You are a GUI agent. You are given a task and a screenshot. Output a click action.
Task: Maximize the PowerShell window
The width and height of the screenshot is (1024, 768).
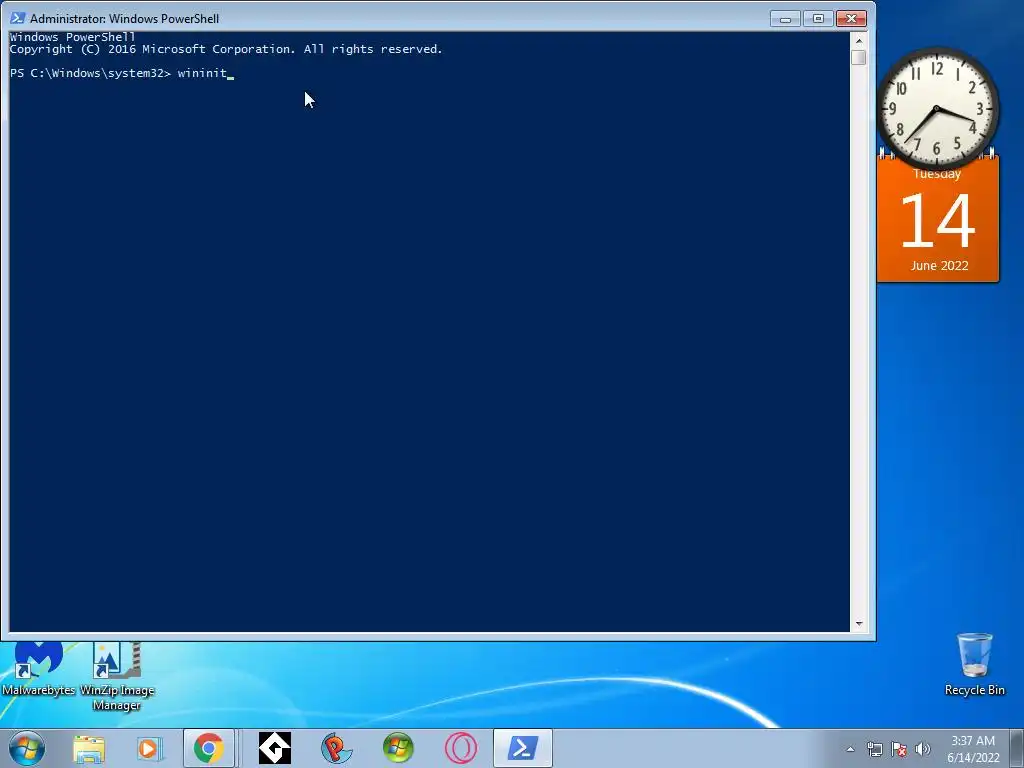coord(818,19)
